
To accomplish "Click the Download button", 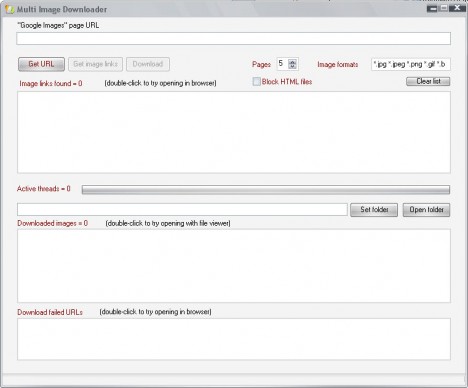I will click(148, 64).
